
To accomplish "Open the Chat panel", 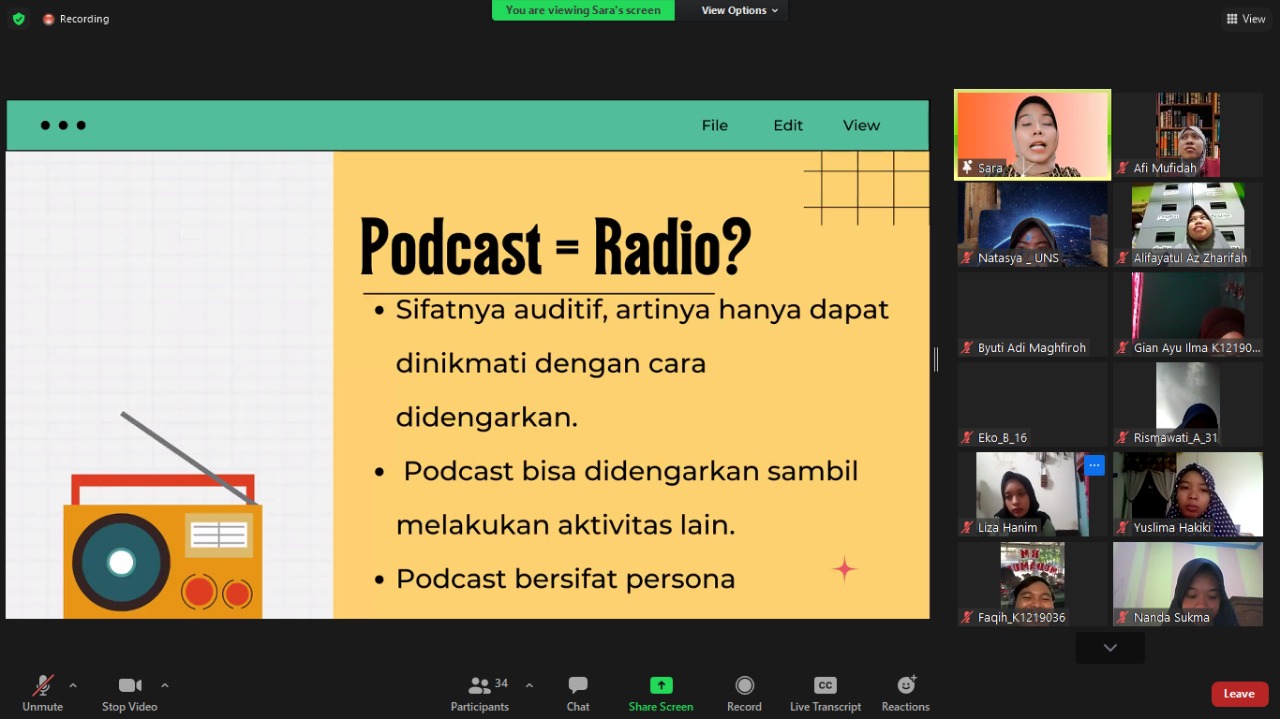I will pyautogui.click(x=578, y=686).
